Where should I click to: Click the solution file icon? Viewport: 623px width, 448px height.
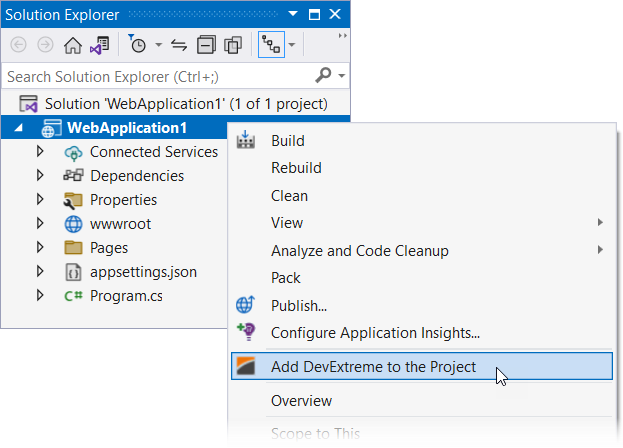point(29,104)
